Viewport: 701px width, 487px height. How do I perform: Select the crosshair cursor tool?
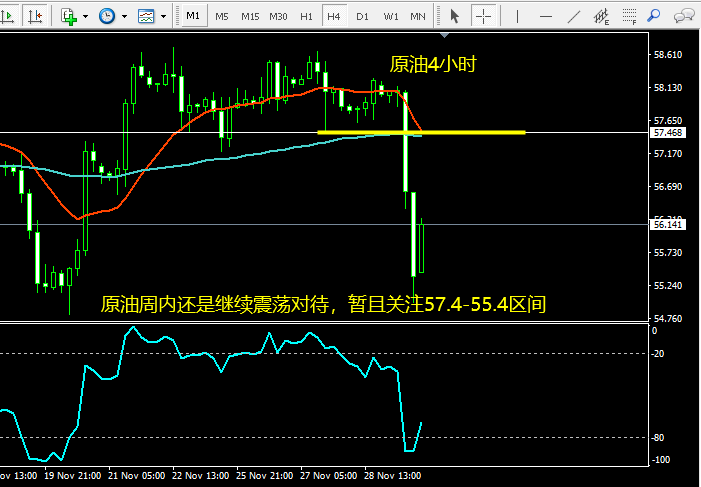pyautogui.click(x=483, y=17)
